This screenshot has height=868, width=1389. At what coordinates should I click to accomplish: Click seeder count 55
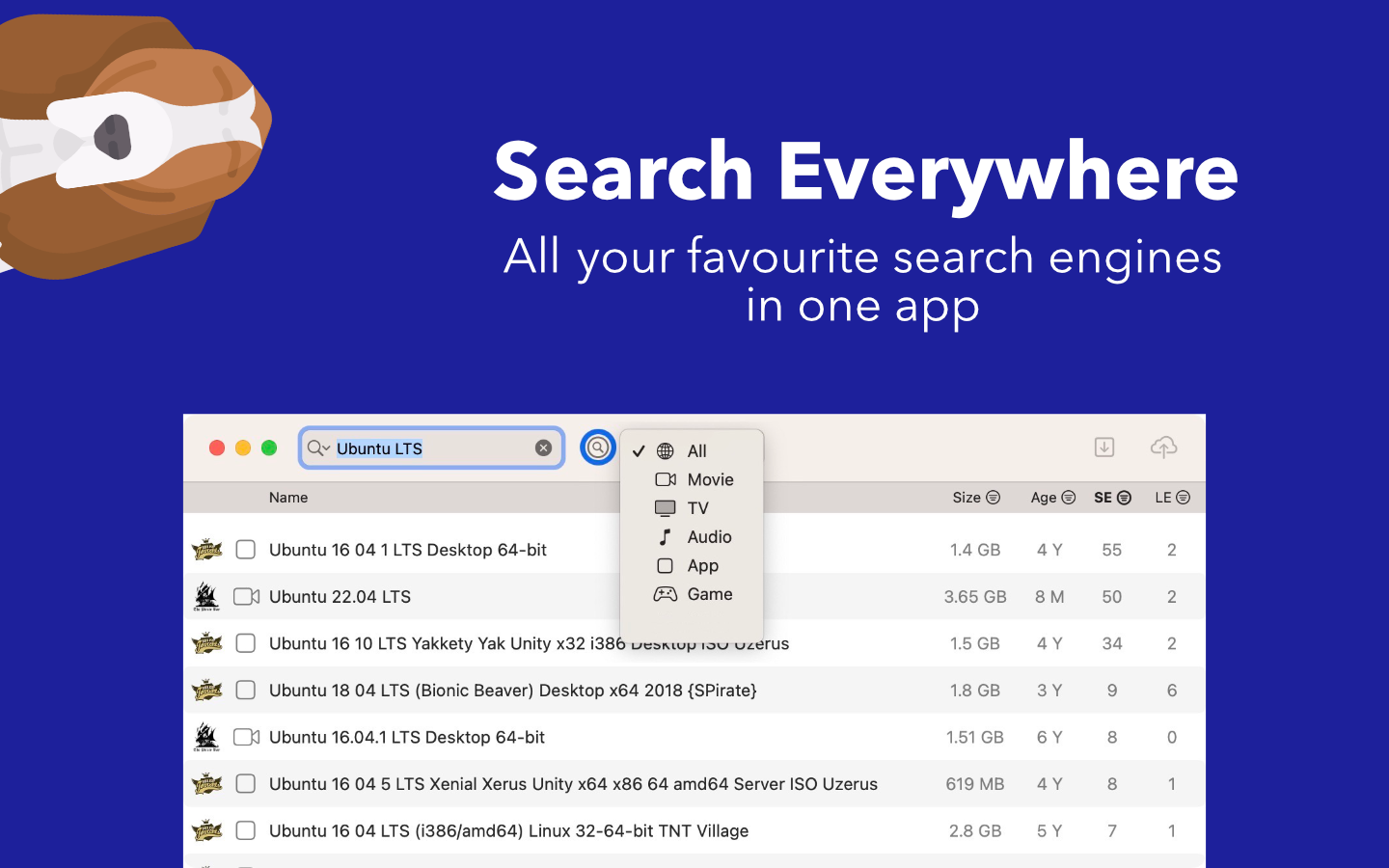(1112, 550)
